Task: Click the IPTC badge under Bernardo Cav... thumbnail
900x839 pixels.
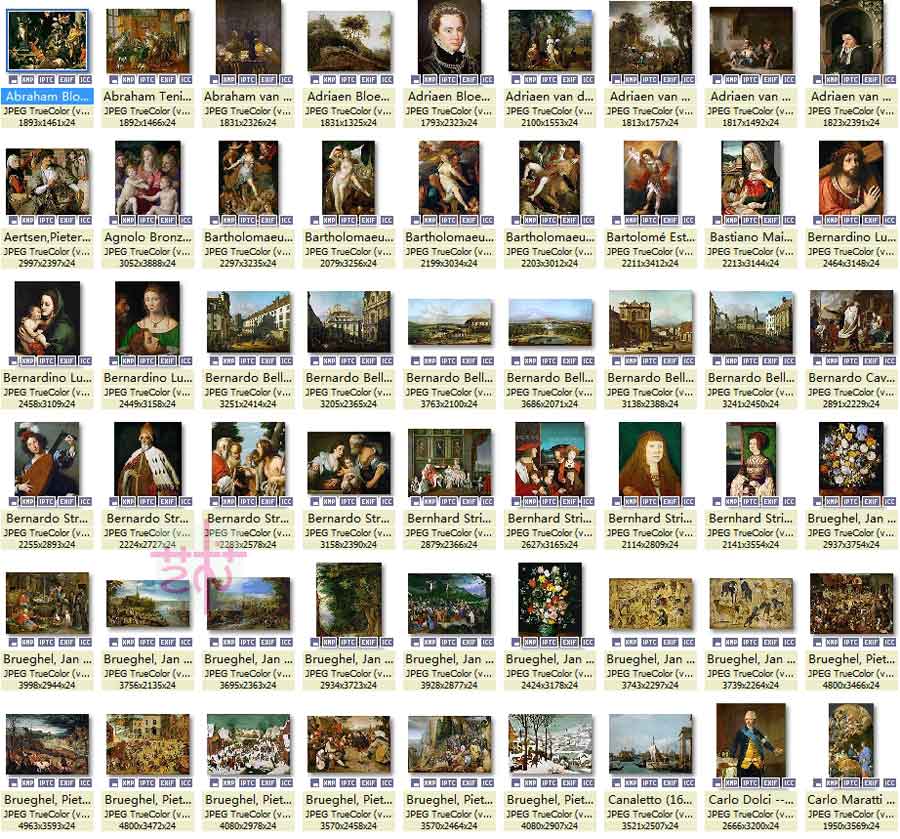Action: click(851, 361)
